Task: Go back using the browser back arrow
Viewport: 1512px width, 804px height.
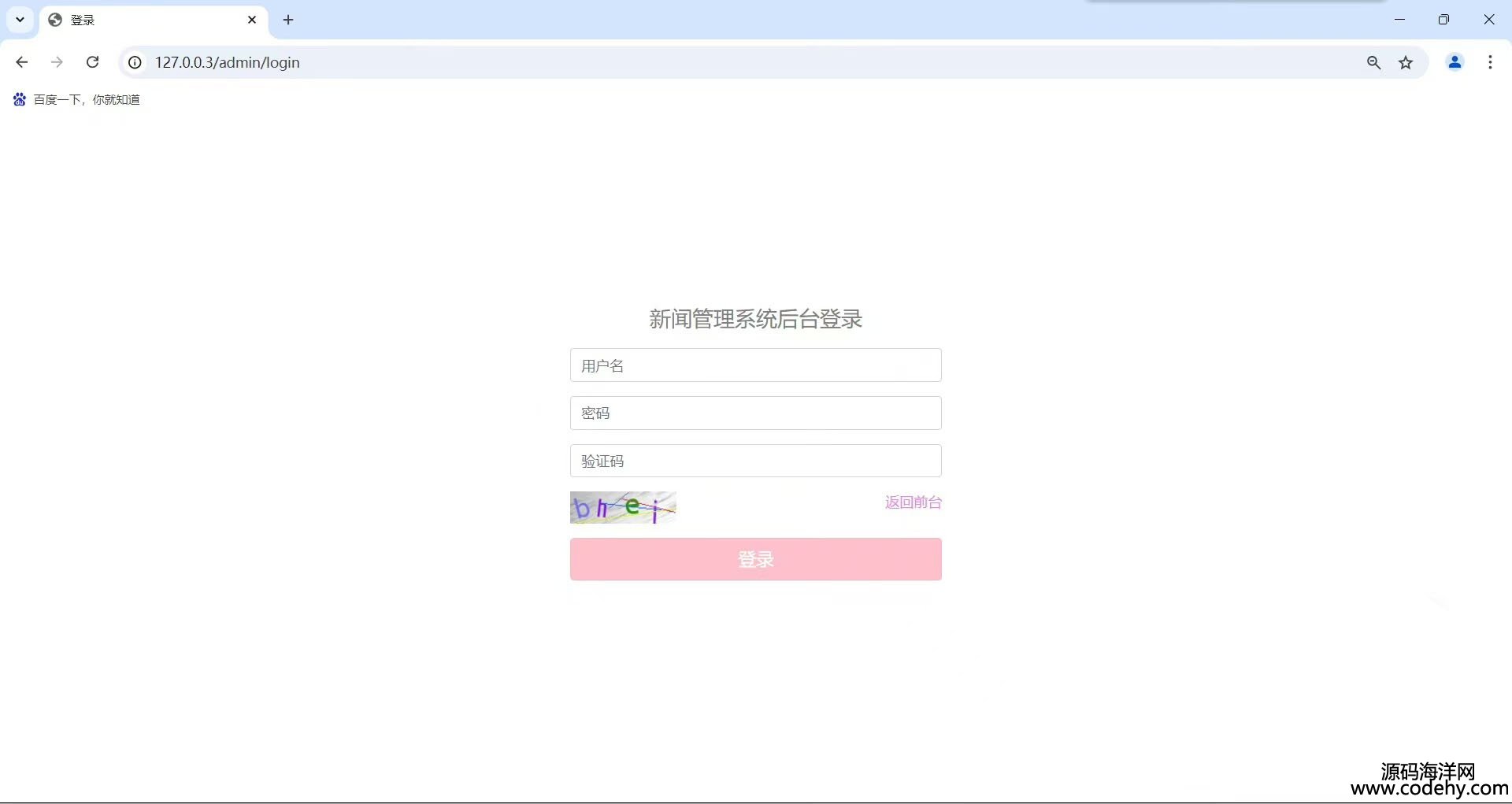Action: click(x=22, y=62)
